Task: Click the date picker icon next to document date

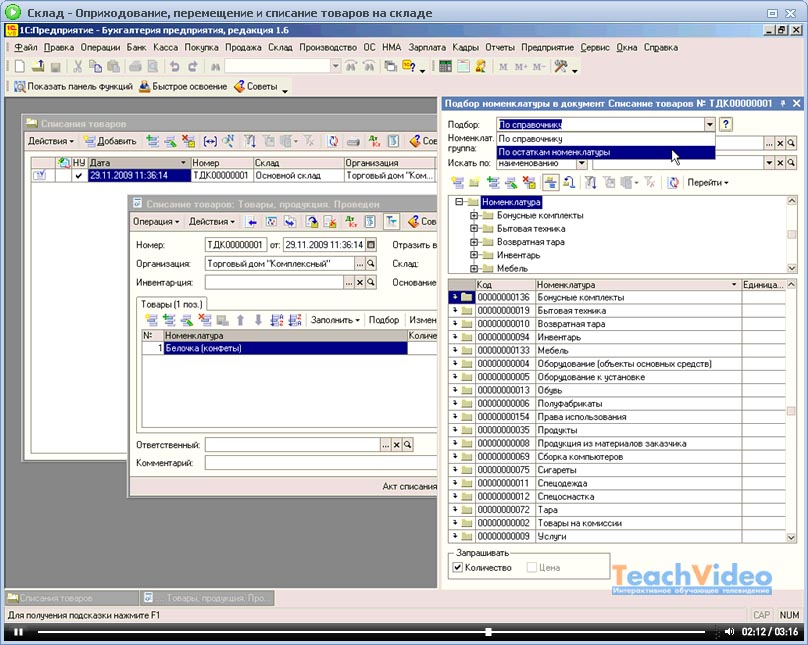Action: (x=371, y=245)
